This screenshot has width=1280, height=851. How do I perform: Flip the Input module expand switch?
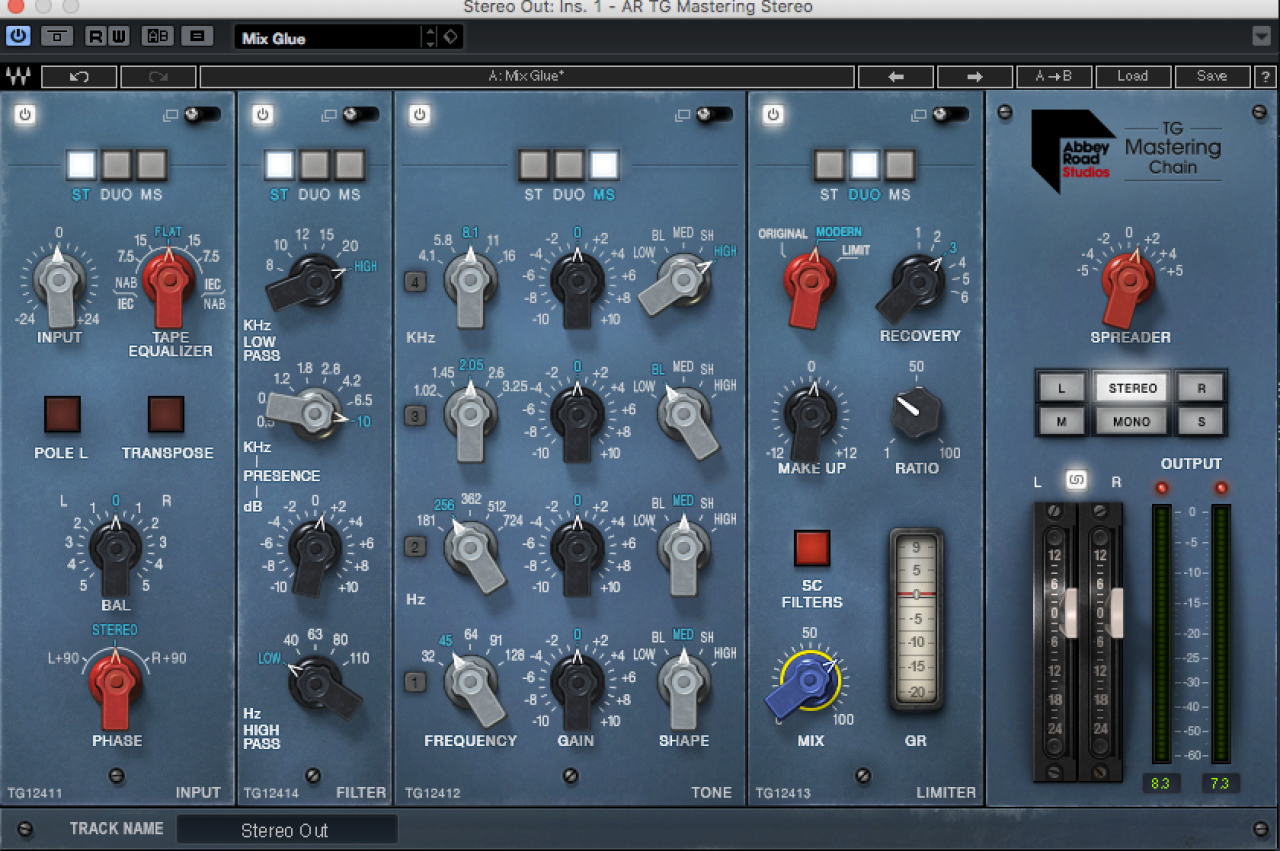(201, 115)
